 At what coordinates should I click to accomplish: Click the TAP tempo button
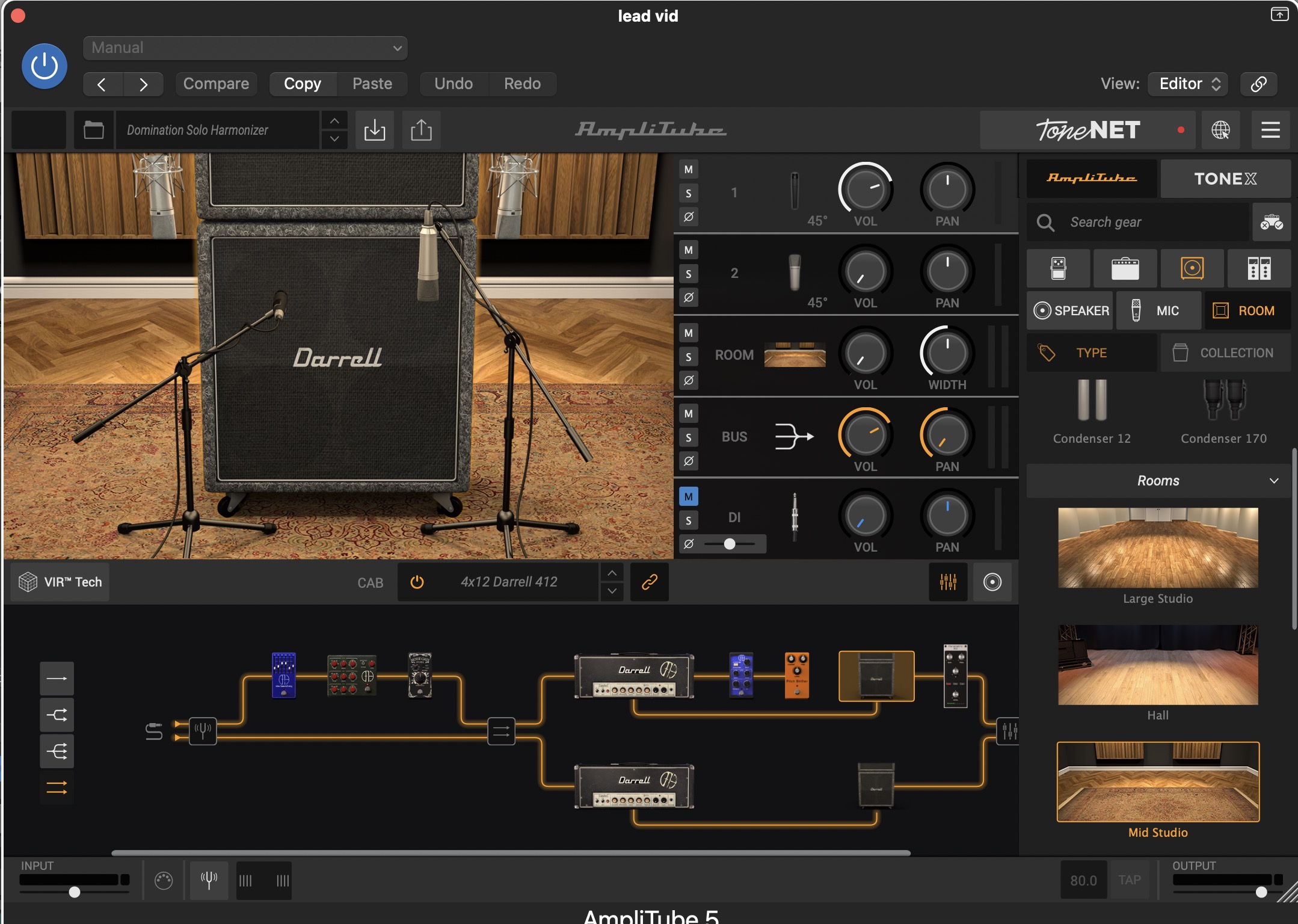tap(1129, 880)
